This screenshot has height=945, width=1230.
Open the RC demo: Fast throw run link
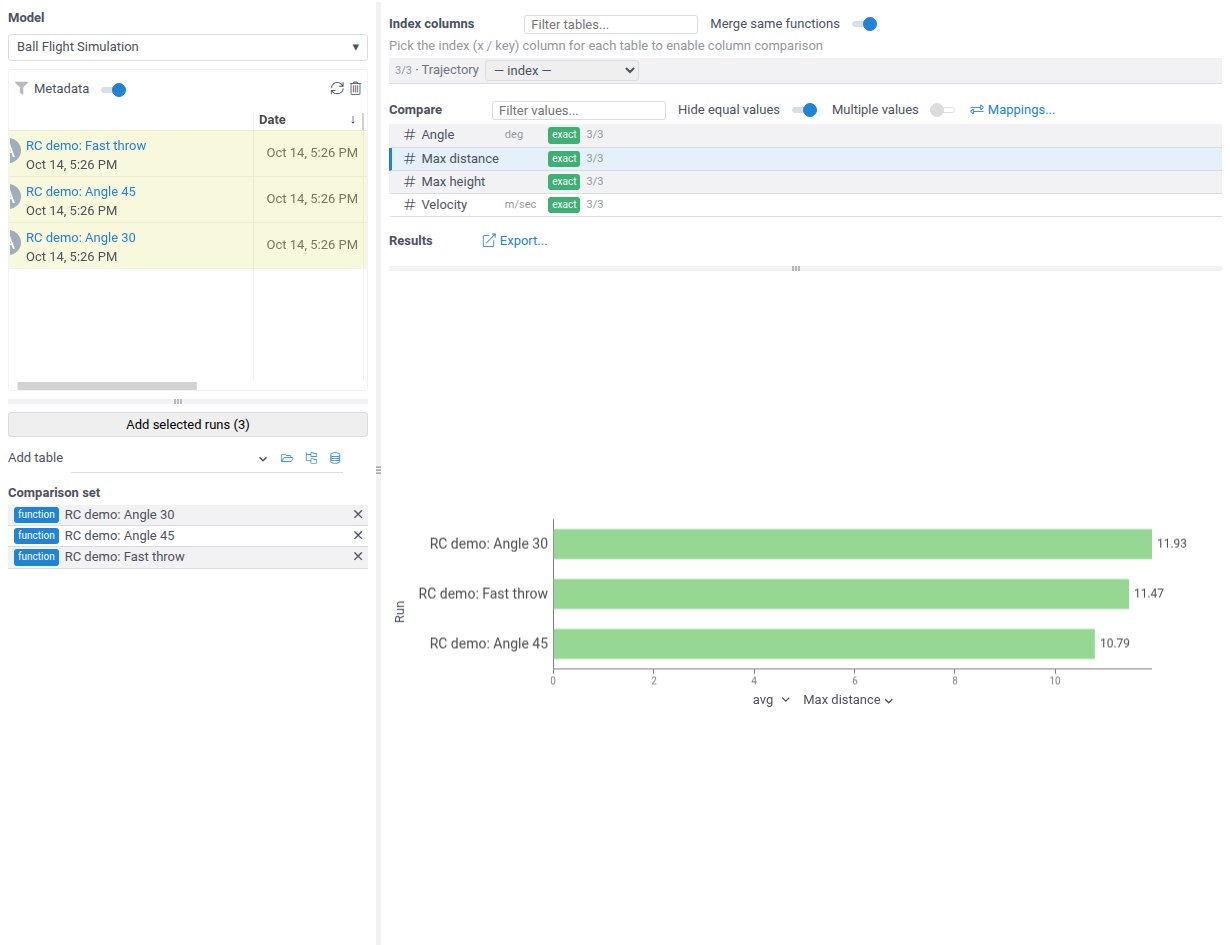pos(86,146)
